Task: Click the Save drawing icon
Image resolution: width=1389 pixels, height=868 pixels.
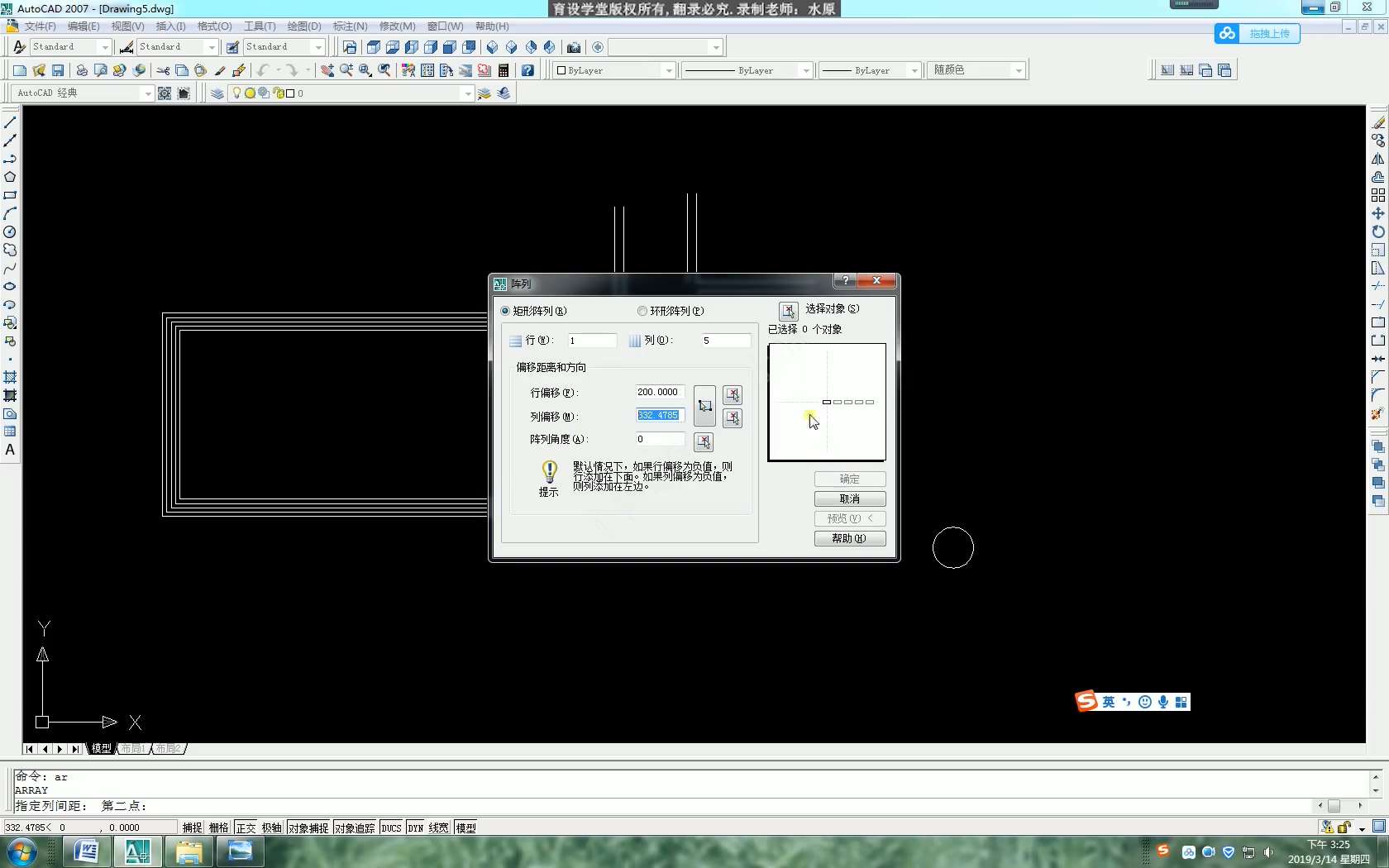Action: pyautogui.click(x=58, y=70)
